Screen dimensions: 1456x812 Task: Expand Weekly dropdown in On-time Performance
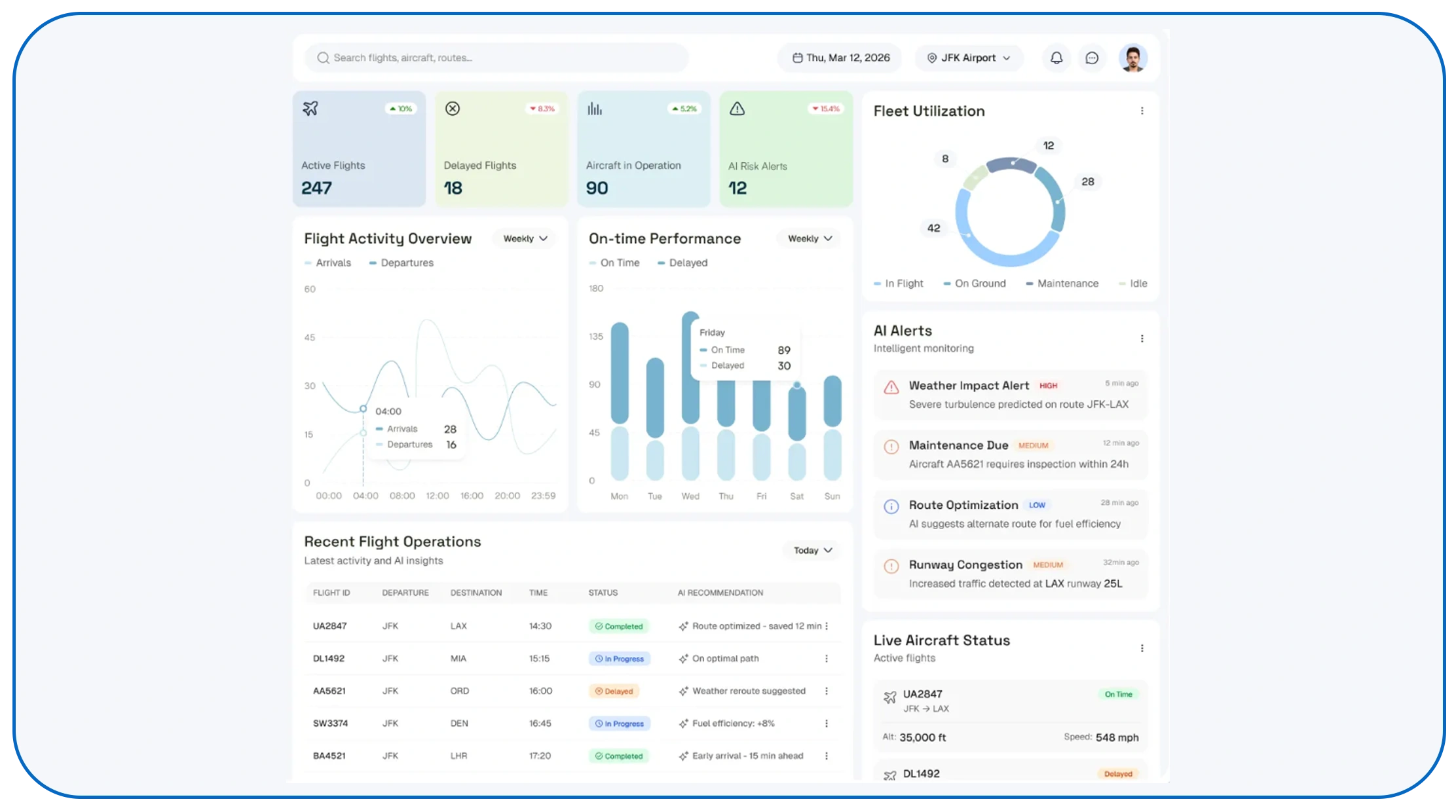click(810, 239)
